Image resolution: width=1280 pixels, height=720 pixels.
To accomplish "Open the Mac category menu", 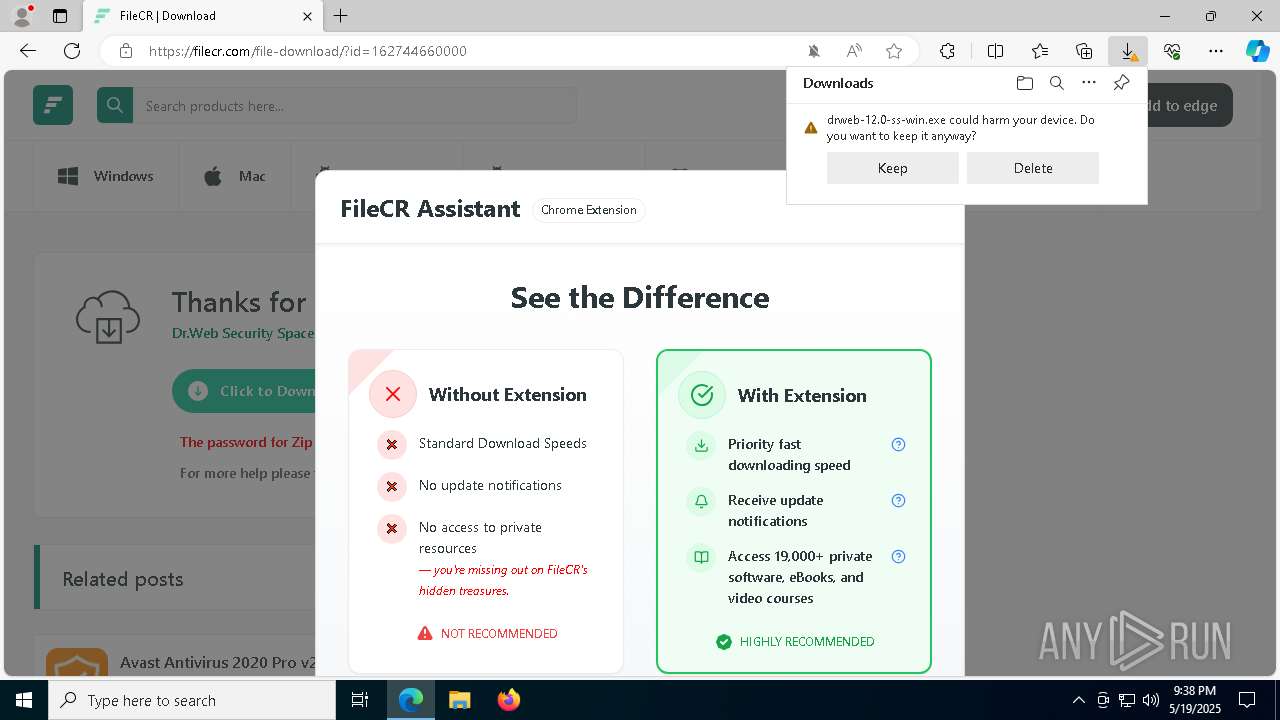I will pyautogui.click(x=235, y=176).
